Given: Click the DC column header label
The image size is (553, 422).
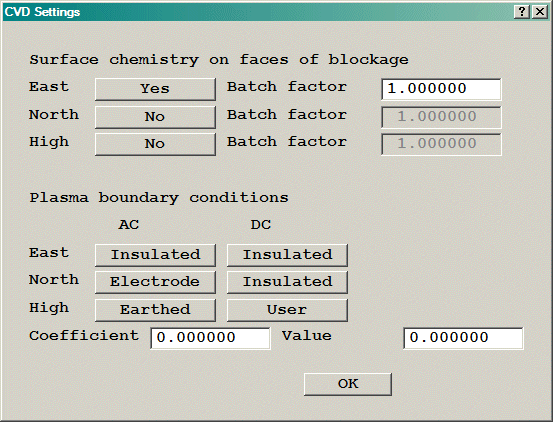Looking at the screenshot, I should tap(261, 225).
